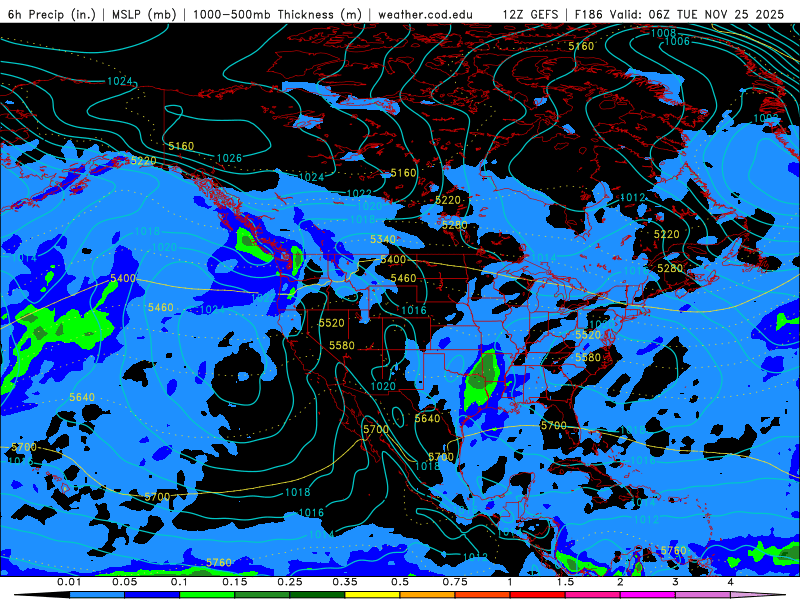This screenshot has width=800, height=600.
Task: Click the 1022 mb contour label over Canada
Action: [359, 194]
